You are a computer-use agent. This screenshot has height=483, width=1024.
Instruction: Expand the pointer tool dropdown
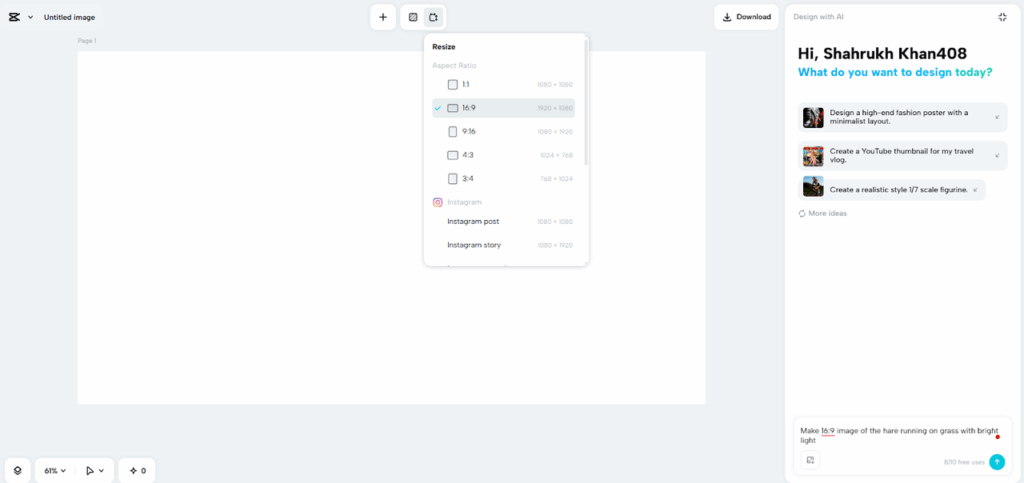click(x=100, y=470)
